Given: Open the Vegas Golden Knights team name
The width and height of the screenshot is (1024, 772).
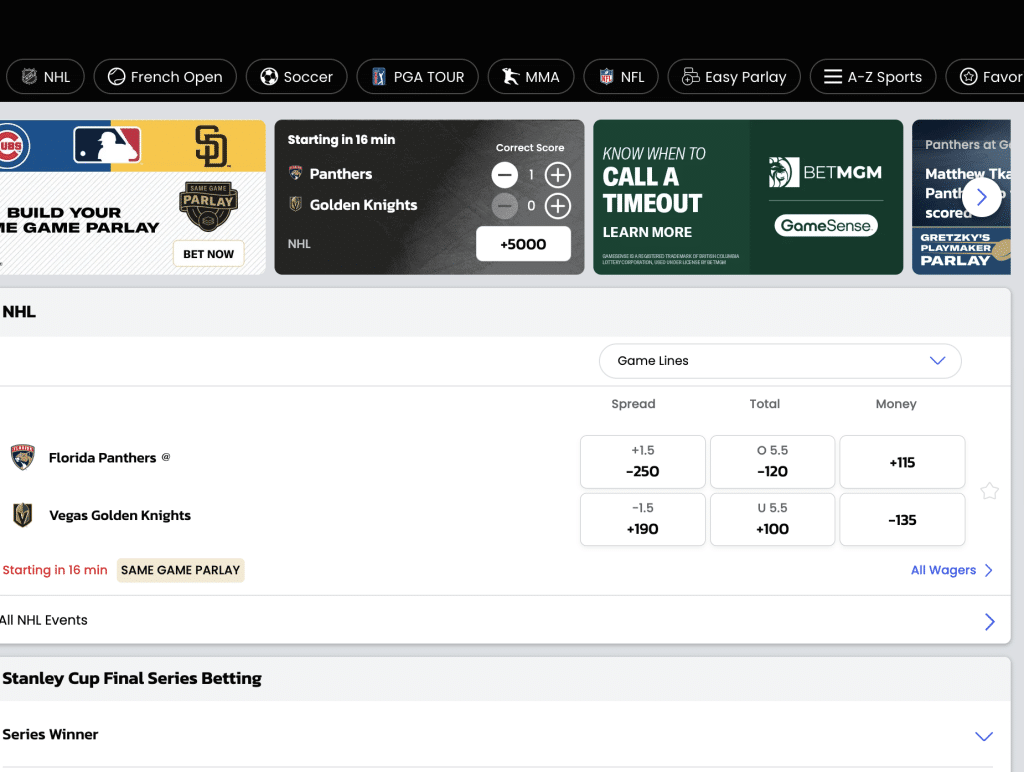Looking at the screenshot, I should coord(120,515).
